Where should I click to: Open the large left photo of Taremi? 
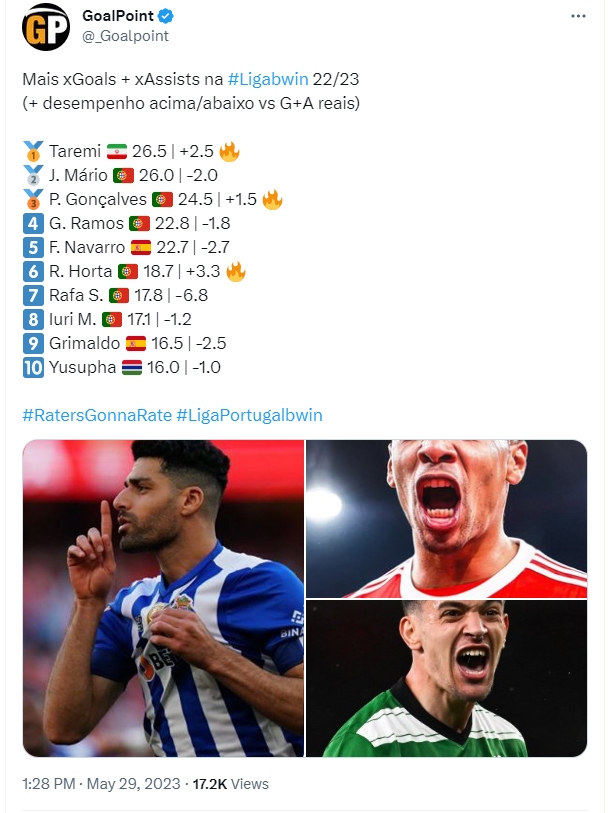163,598
